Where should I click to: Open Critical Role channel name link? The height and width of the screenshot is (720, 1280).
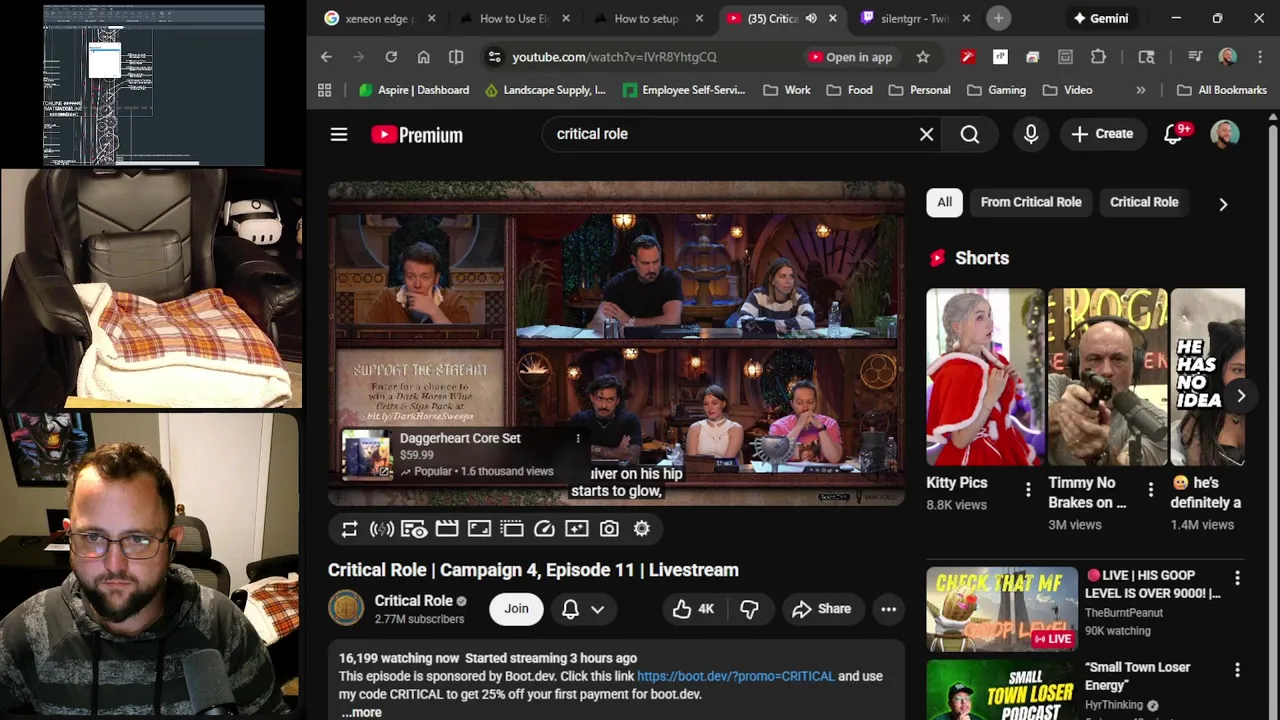point(413,601)
